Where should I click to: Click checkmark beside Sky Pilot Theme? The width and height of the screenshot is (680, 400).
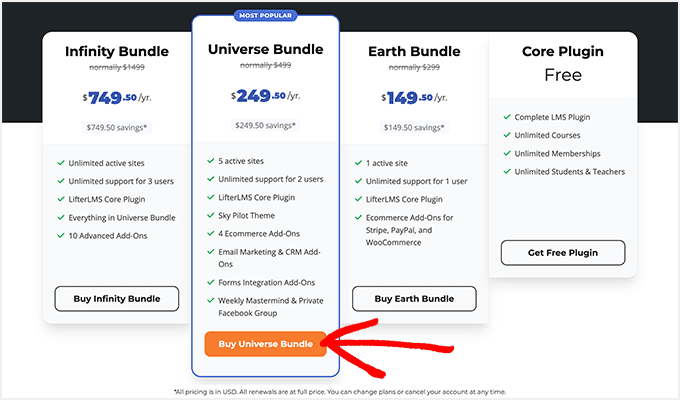coord(208,215)
